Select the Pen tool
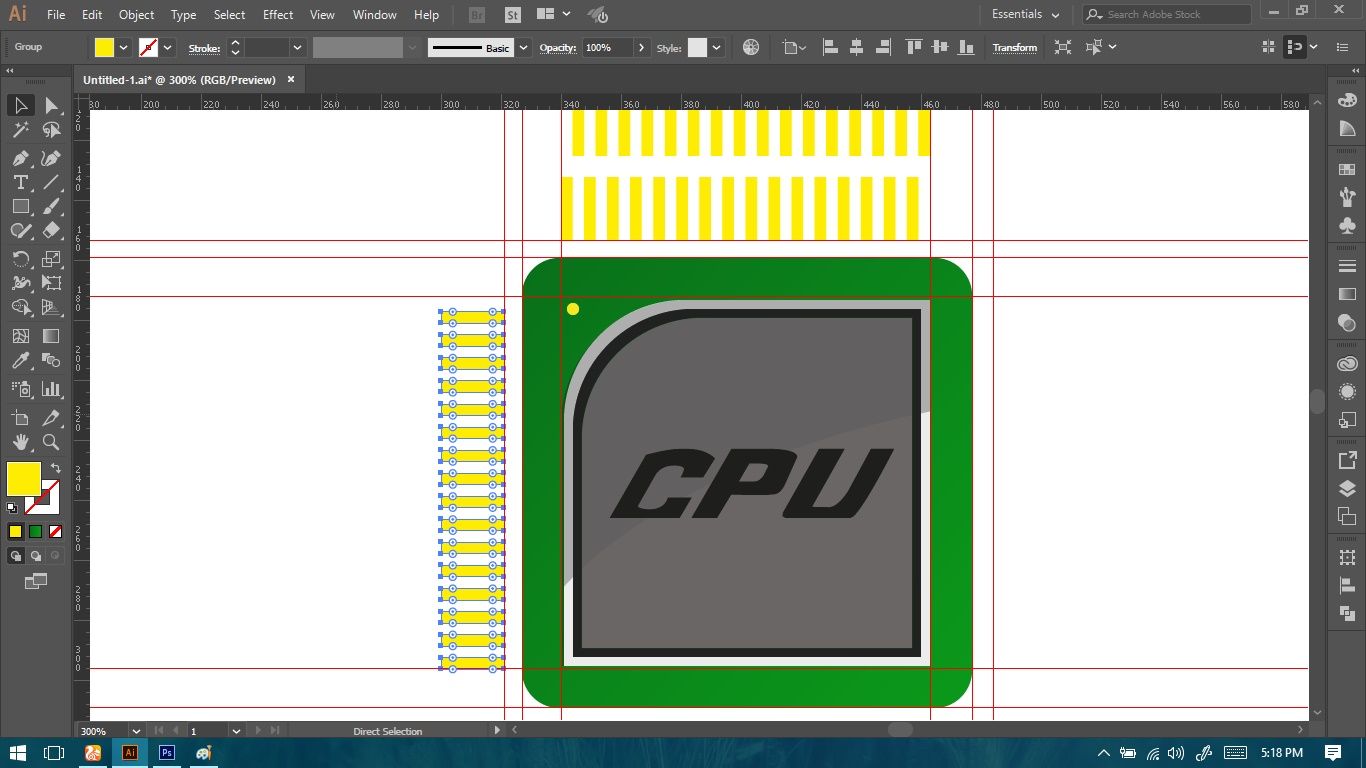This screenshot has width=1366, height=768. [20, 158]
